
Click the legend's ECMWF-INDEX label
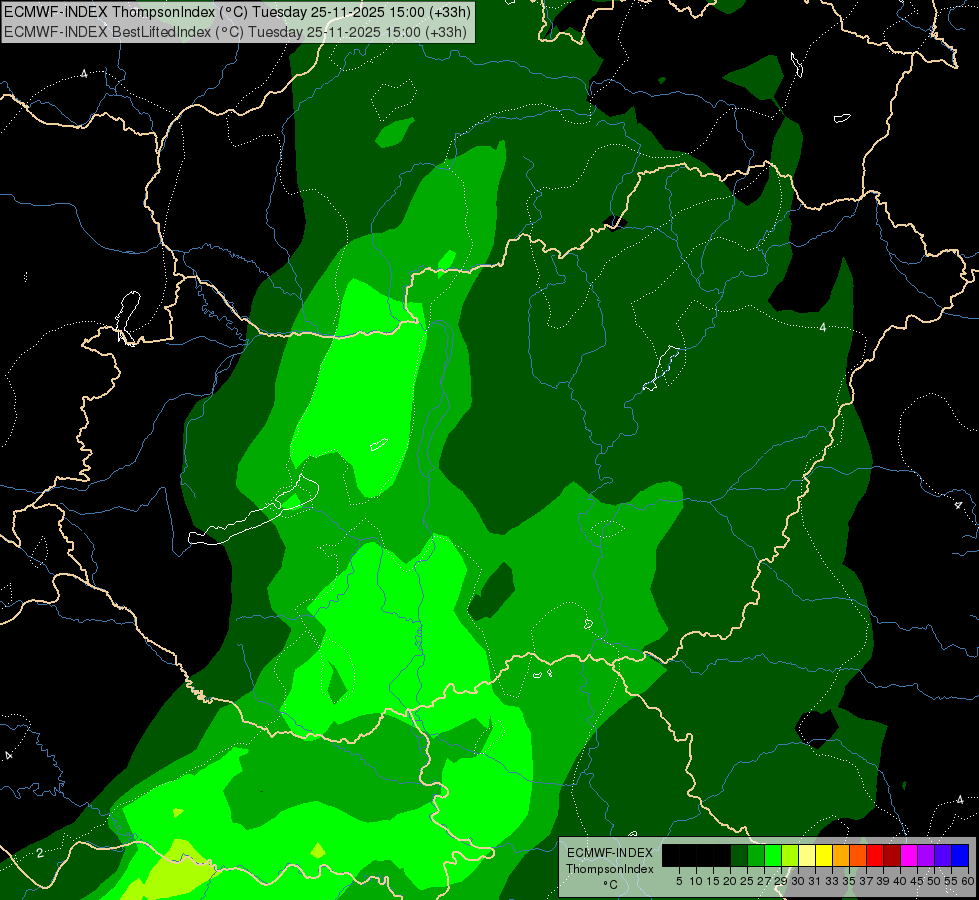610,853
